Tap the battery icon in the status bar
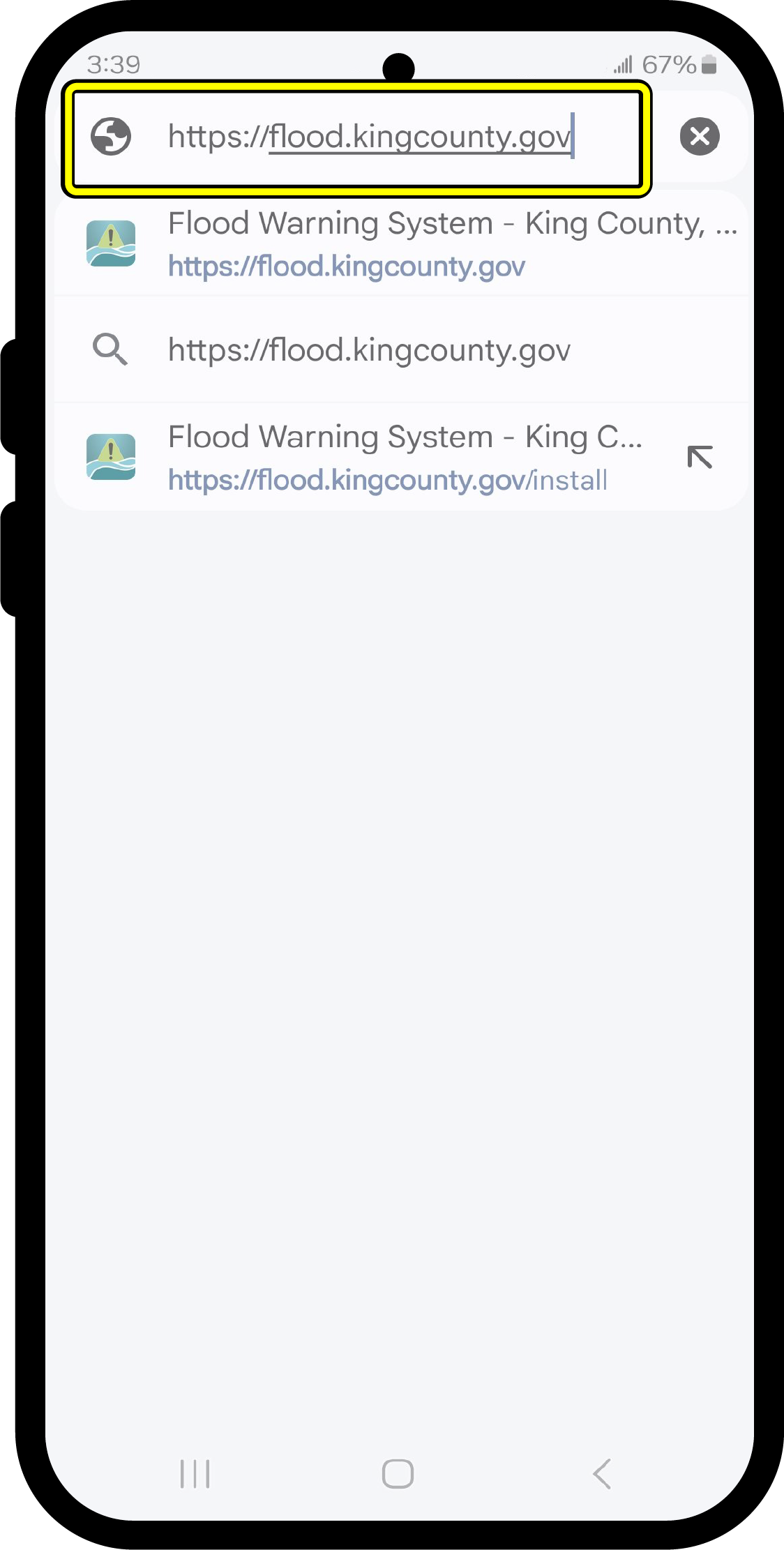 709,65
